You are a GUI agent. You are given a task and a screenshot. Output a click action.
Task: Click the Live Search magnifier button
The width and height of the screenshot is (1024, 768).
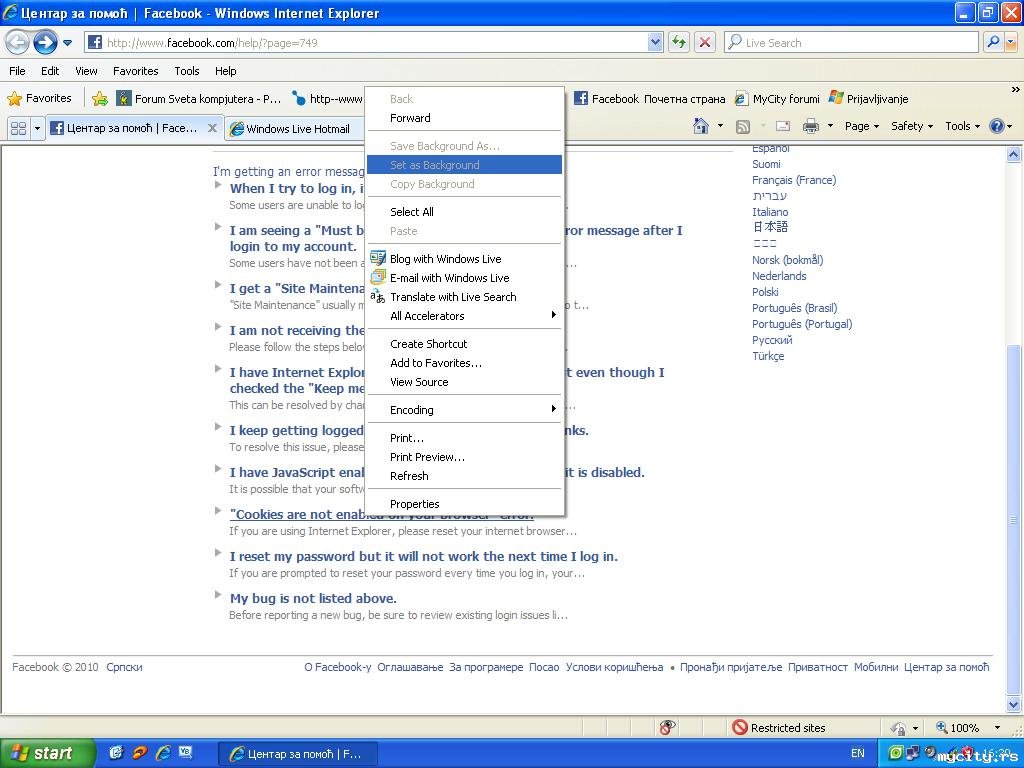(x=993, y=42)
